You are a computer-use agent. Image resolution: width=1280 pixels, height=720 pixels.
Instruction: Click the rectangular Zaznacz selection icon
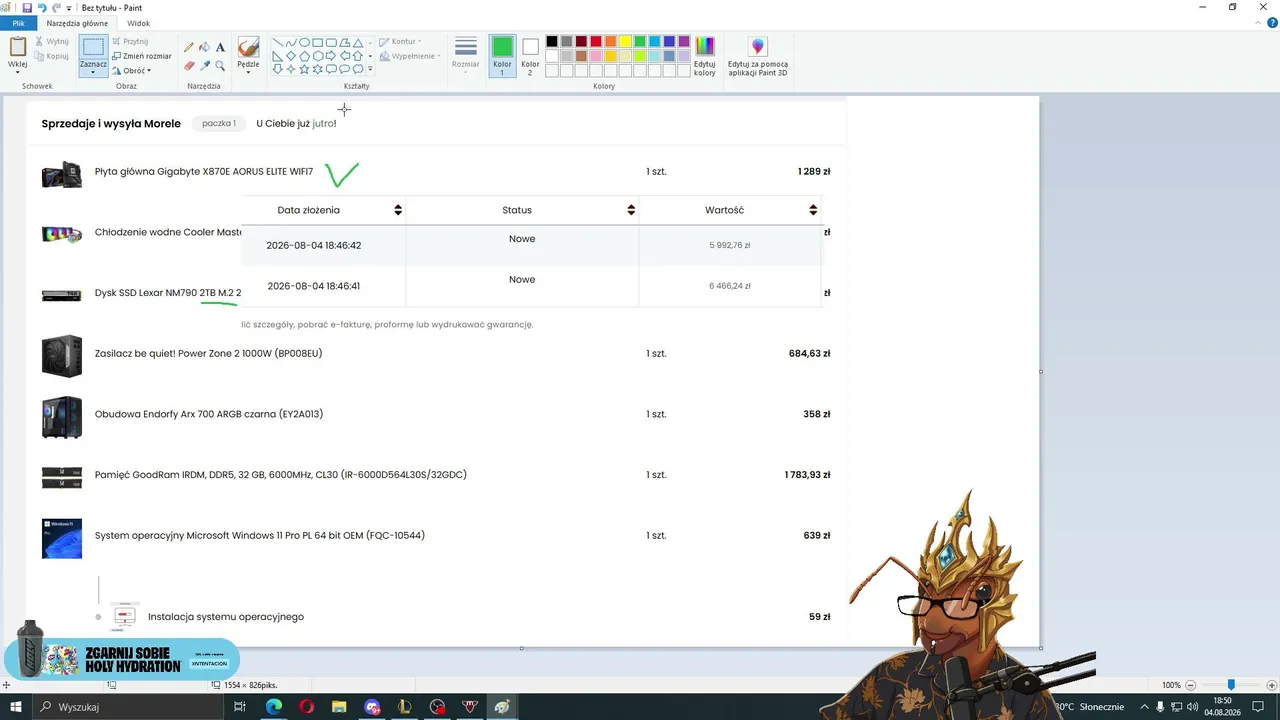93,47
